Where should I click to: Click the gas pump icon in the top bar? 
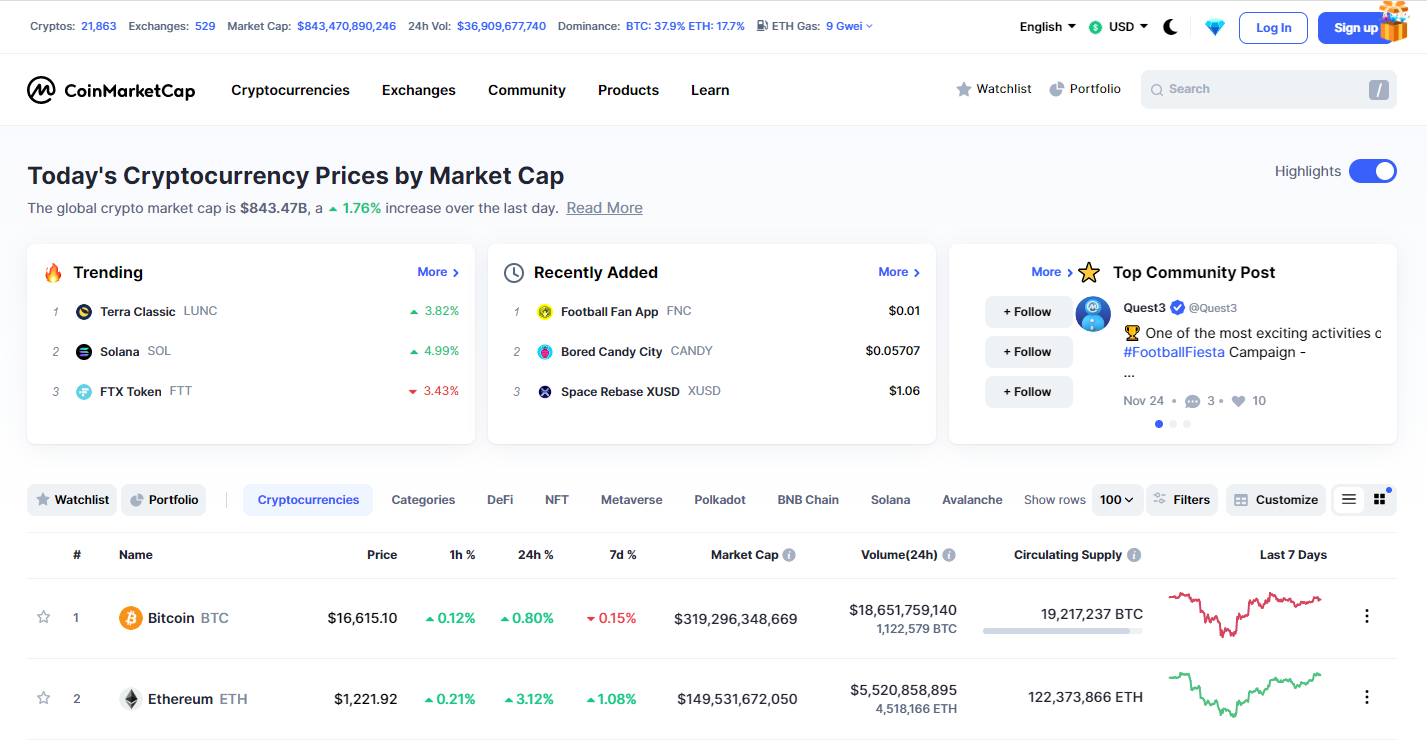click(x=763, y=26)
